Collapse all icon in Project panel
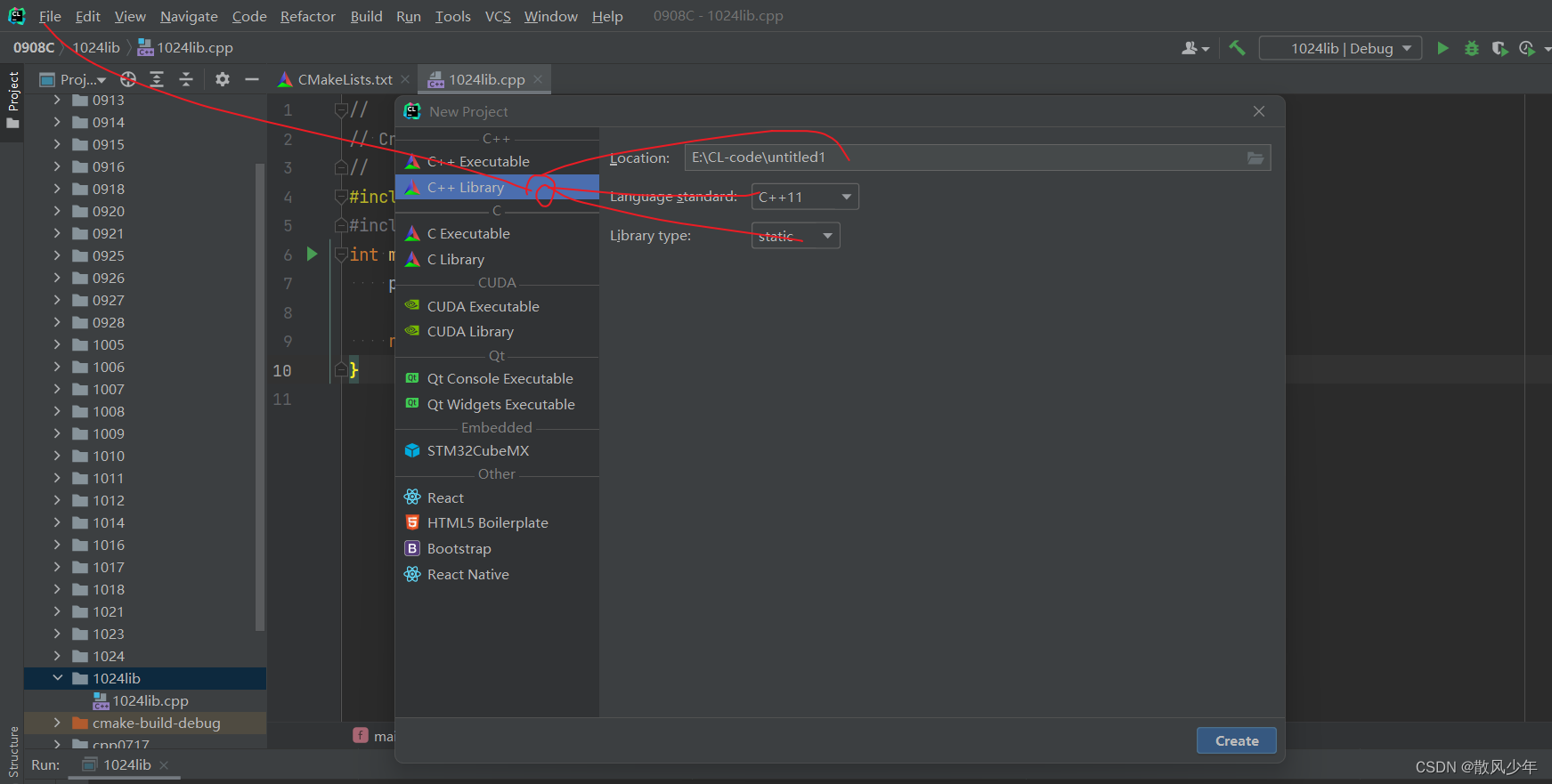Viewport: 1552px width, 784px height. (x=186, y=79)
